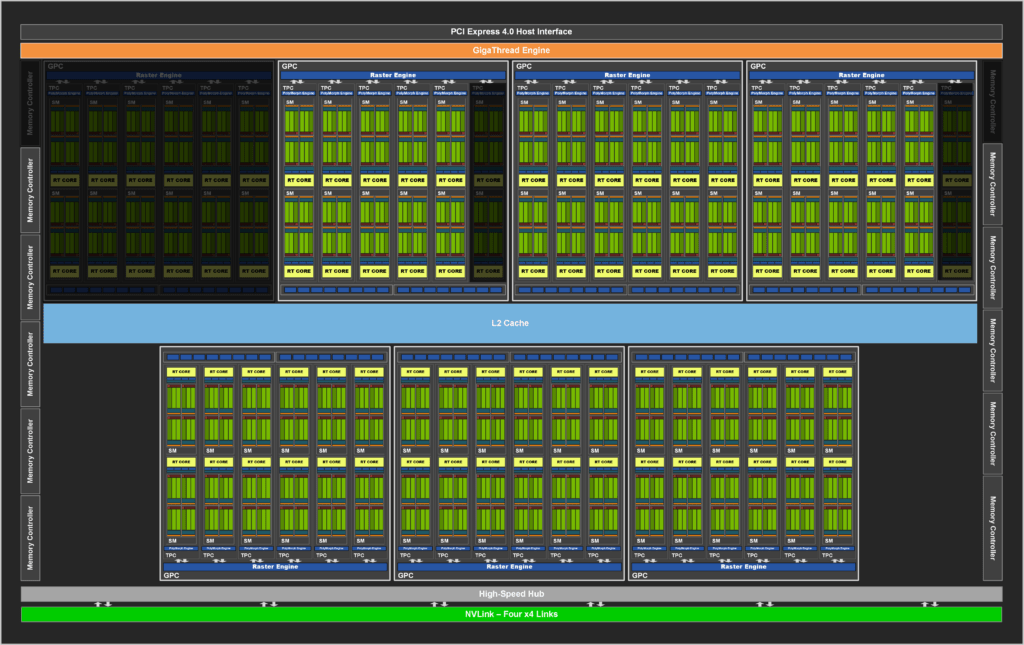This screenshot has width=1024, height=645.
Task: Select first RT CORE in bottom-left GPC
Action: (x=181, y=371)
